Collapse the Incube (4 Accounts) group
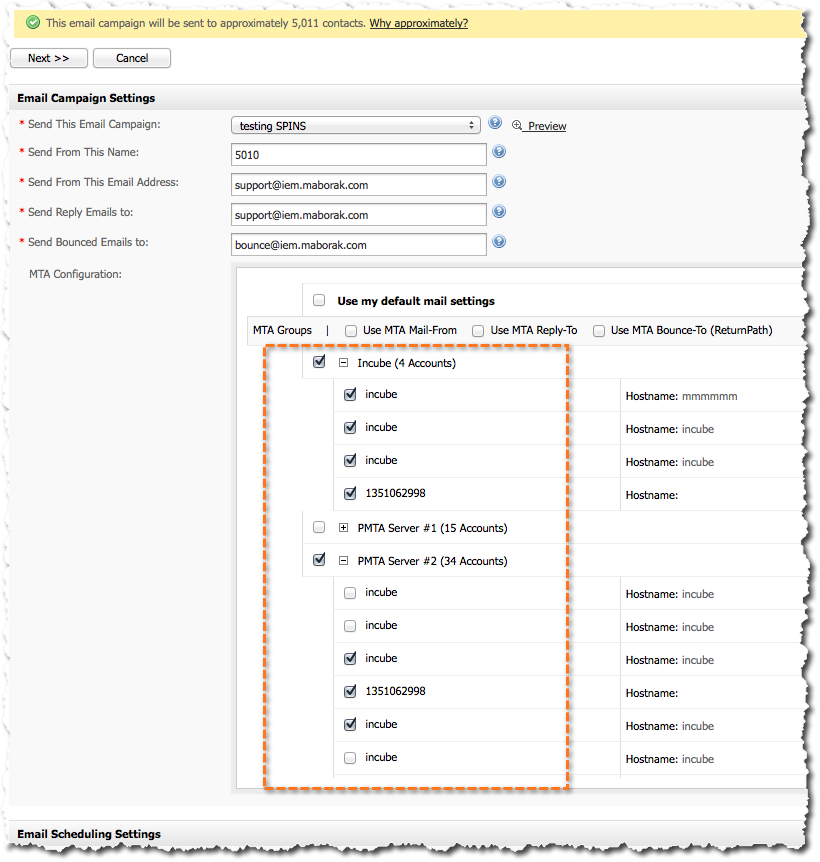The height and width of the screenshot is (862, 820). click(343, 363)
